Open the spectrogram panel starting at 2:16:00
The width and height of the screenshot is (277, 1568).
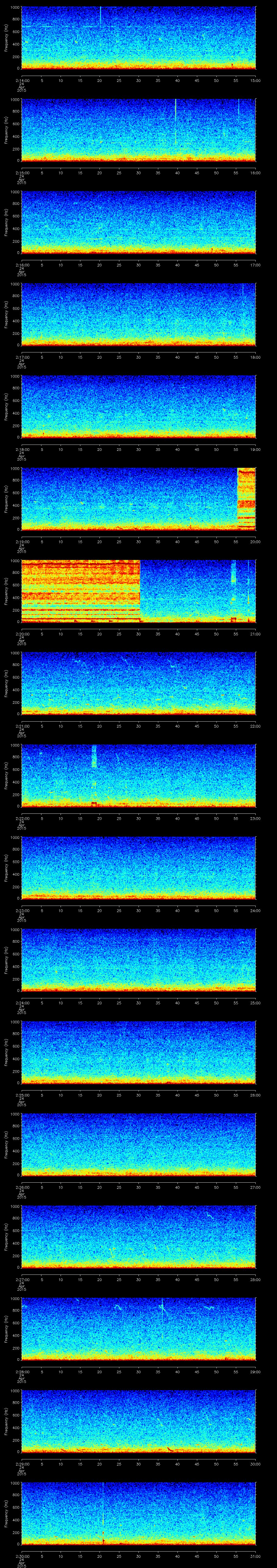tap(138, 222)
